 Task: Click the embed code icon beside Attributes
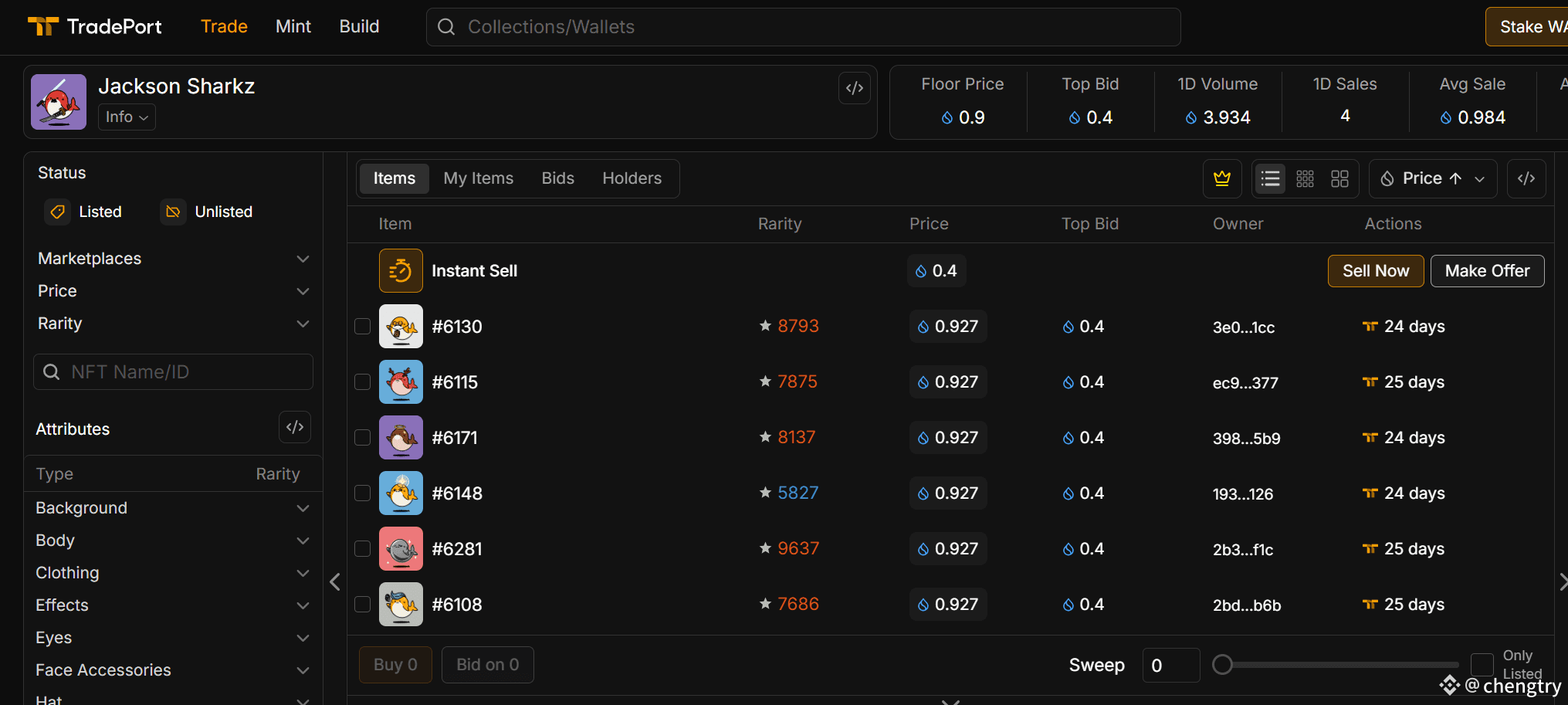295,427
